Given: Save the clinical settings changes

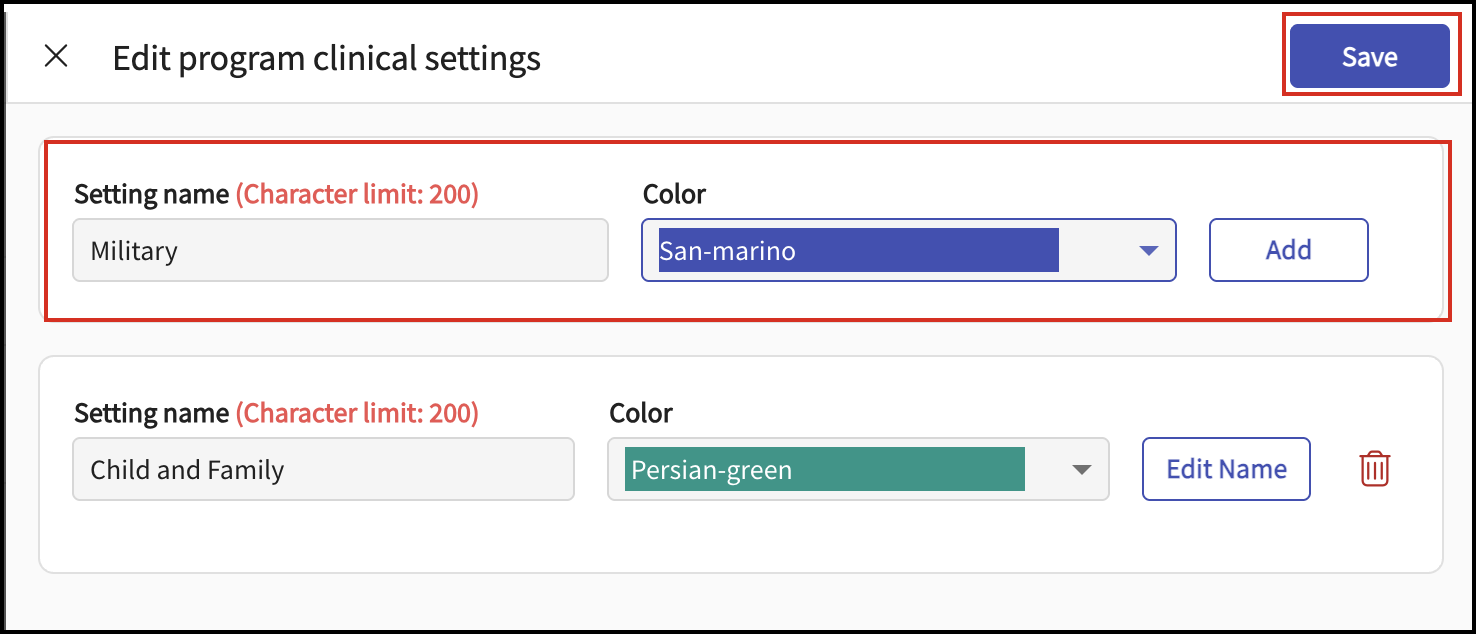Looking at the screenshot, I should pos(1369,57).
